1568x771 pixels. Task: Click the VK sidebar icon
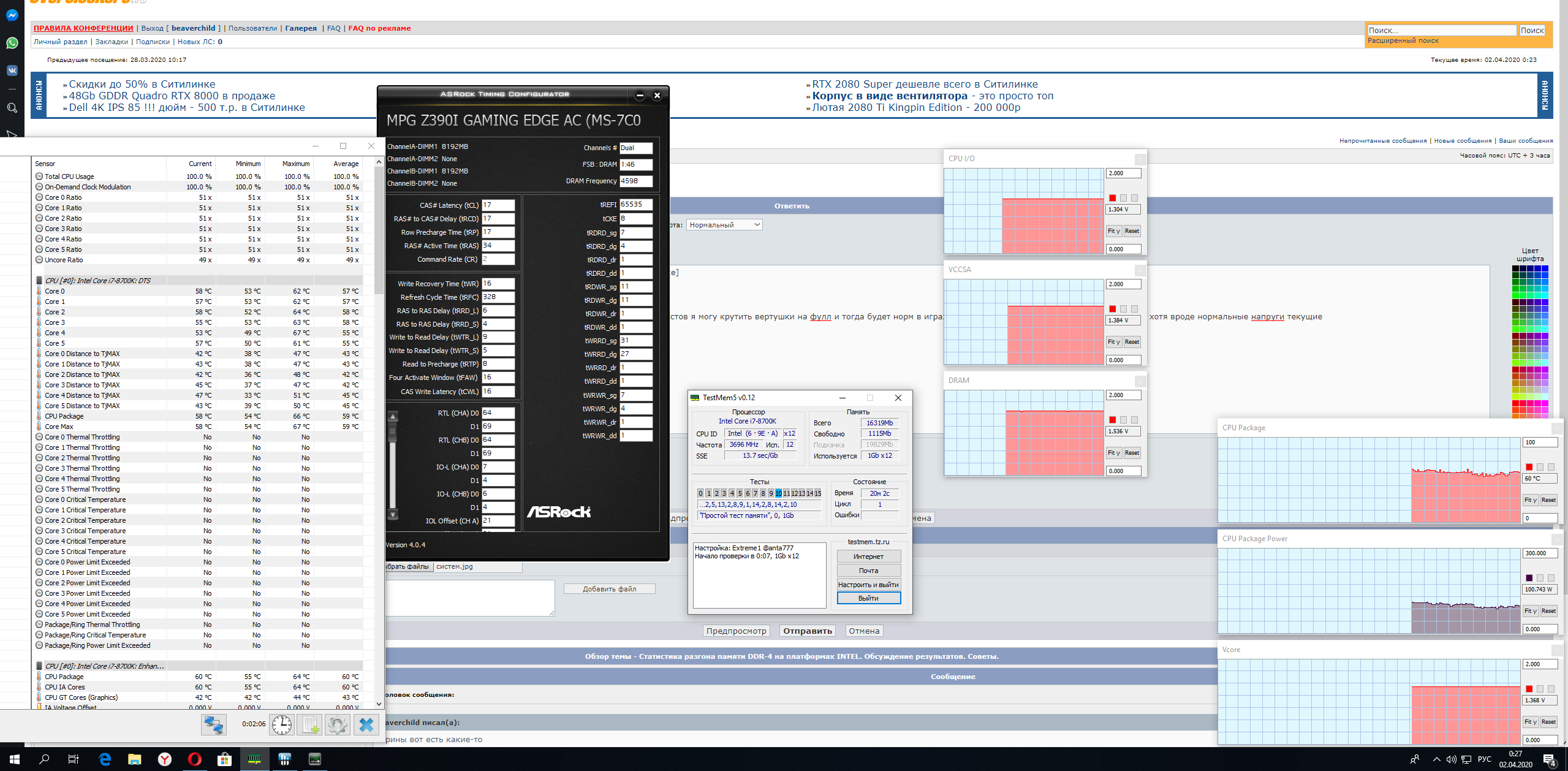click(12, 70)
